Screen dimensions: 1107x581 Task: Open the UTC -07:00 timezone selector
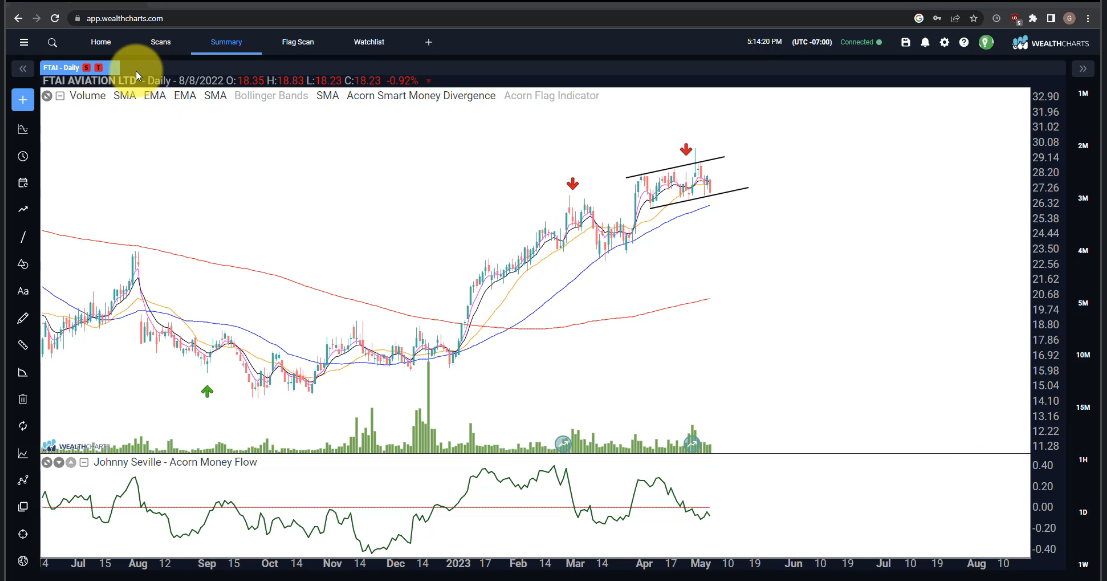[812, 42]
